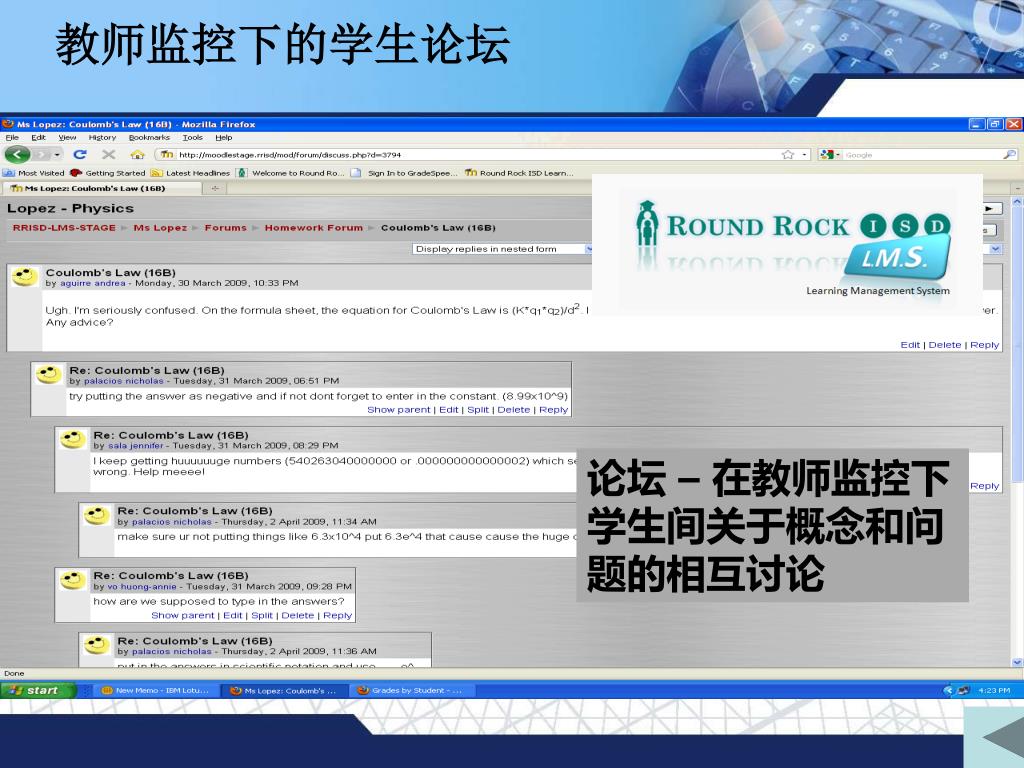
Task: Open the Getting Started bookmark
Action: [x=108, y=173]
